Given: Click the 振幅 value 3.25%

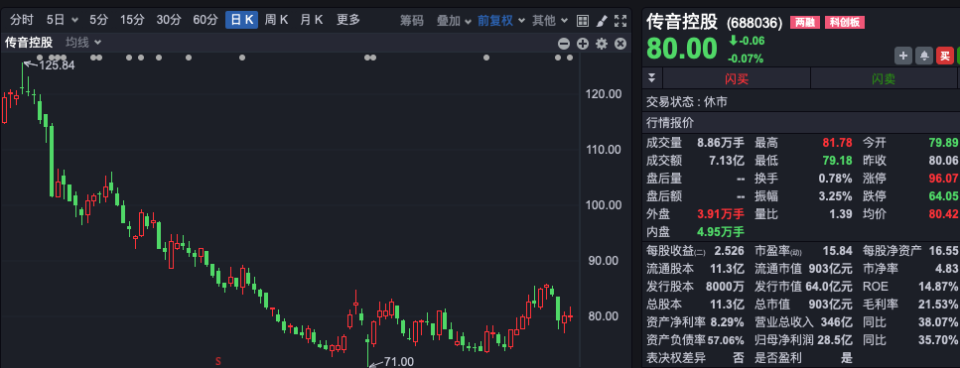Looking at the screenshot, I should 835,197.
